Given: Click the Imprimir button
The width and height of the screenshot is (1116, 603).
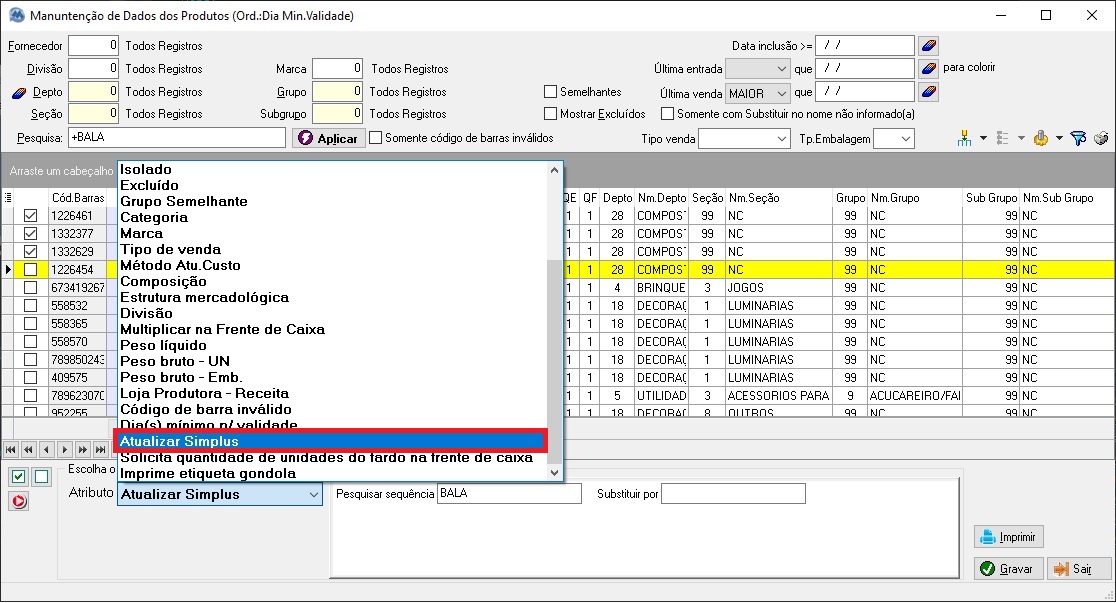Looking at the screenshot, I should pyautogui.click(x=1009, y=537).
